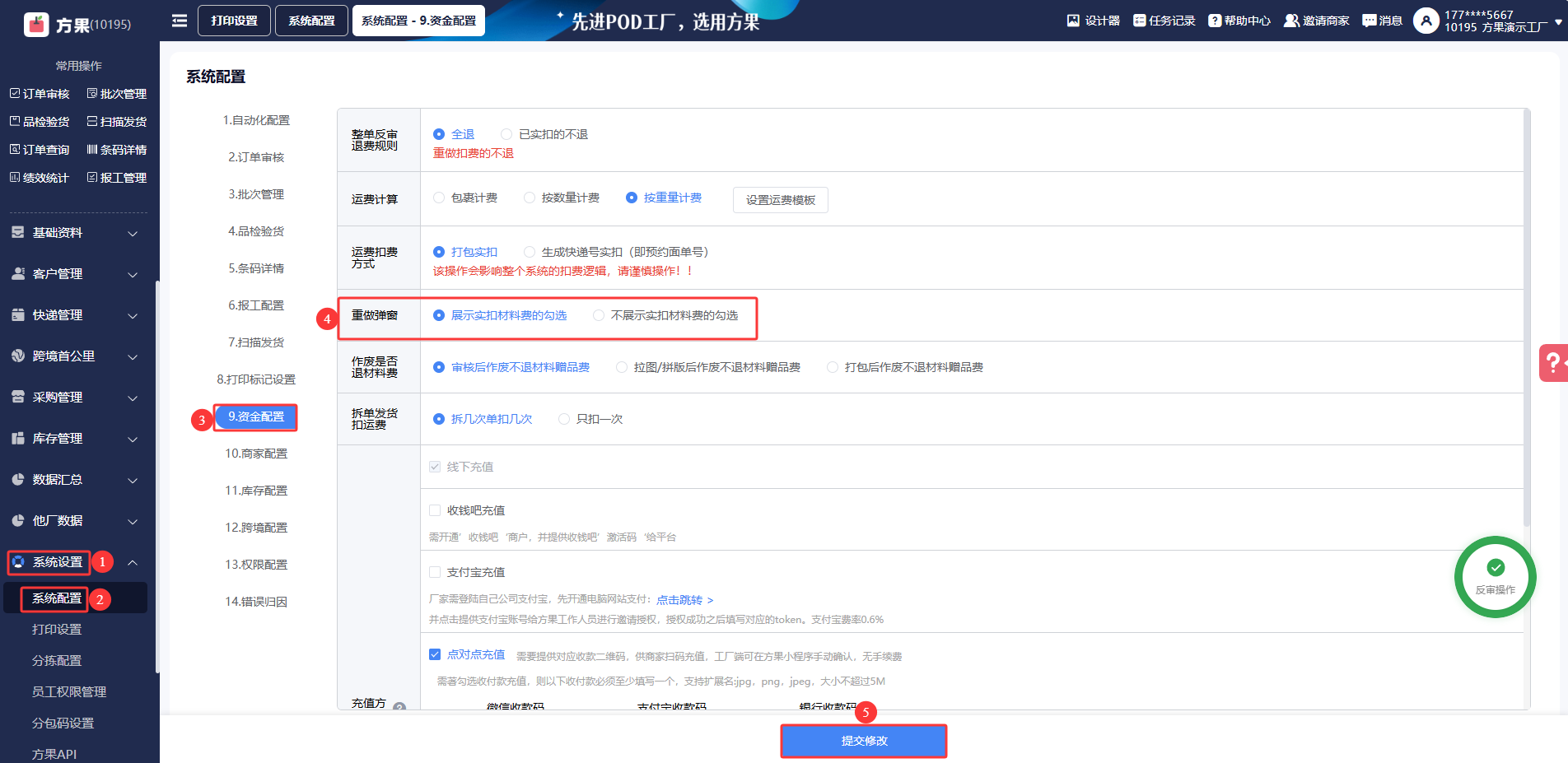Open 条码详情 shortcut in common operations

[x=117, y=150]
